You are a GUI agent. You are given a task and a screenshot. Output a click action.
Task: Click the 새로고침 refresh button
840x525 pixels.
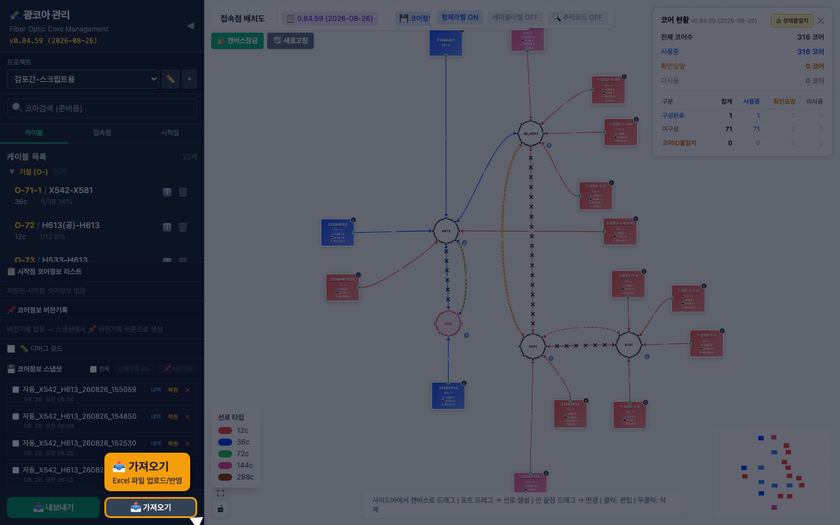coord(290,41)
